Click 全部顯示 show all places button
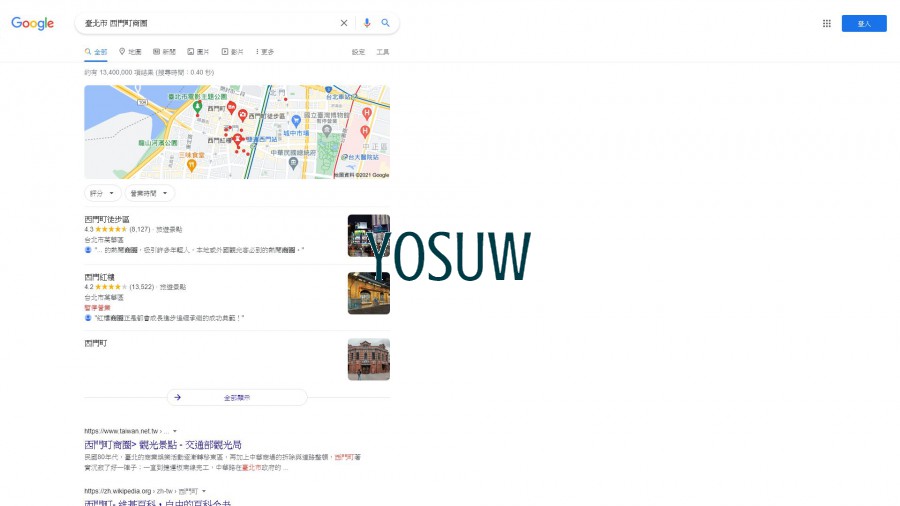This screenshot has width=900, height=506. (237, 397)
